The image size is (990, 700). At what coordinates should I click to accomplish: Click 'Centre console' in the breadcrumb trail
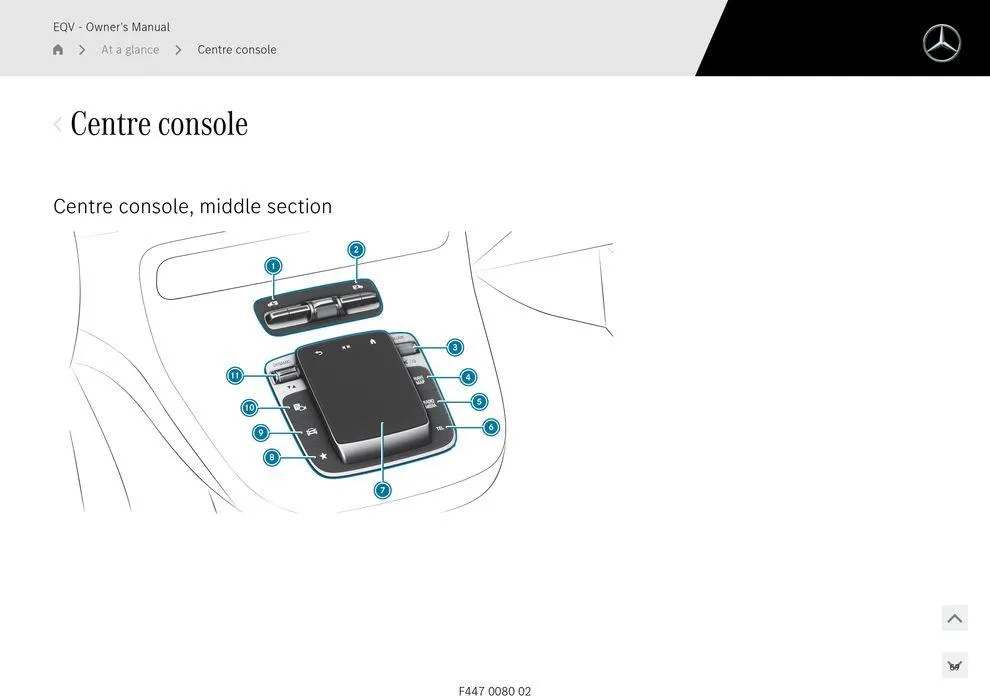click(x=237, y=49)
